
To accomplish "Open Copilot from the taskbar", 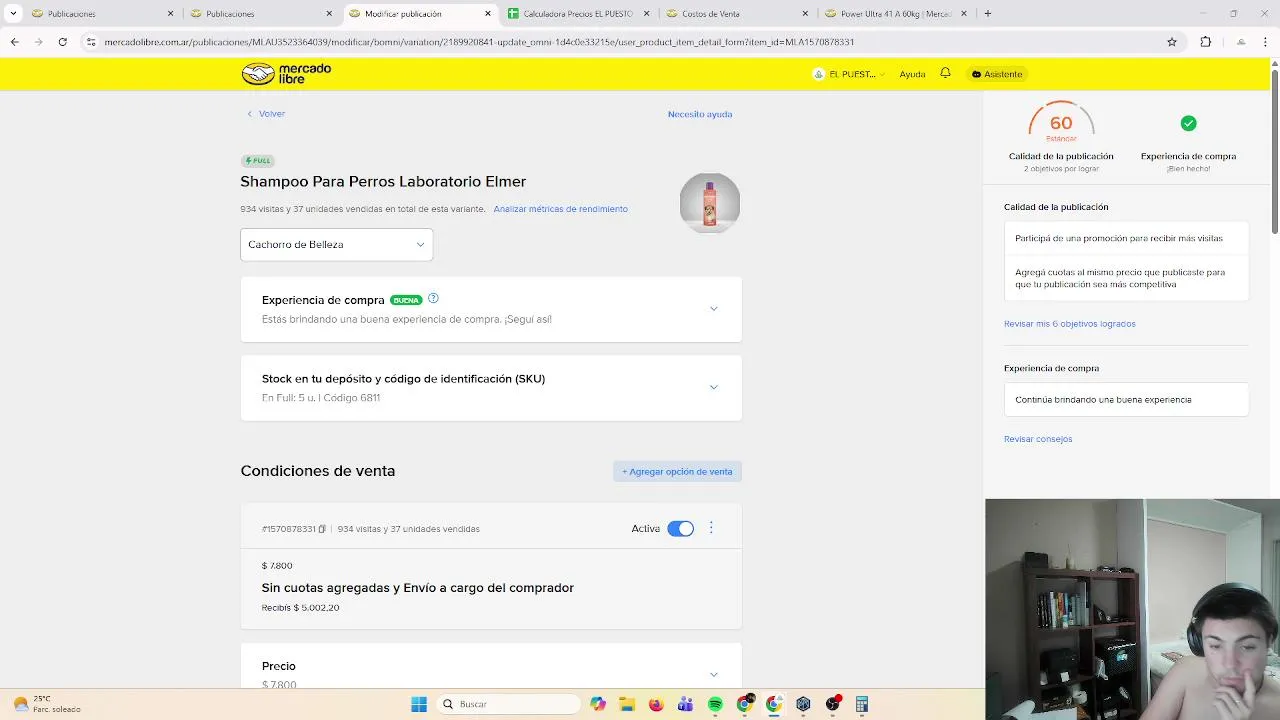I will (598, 704).
